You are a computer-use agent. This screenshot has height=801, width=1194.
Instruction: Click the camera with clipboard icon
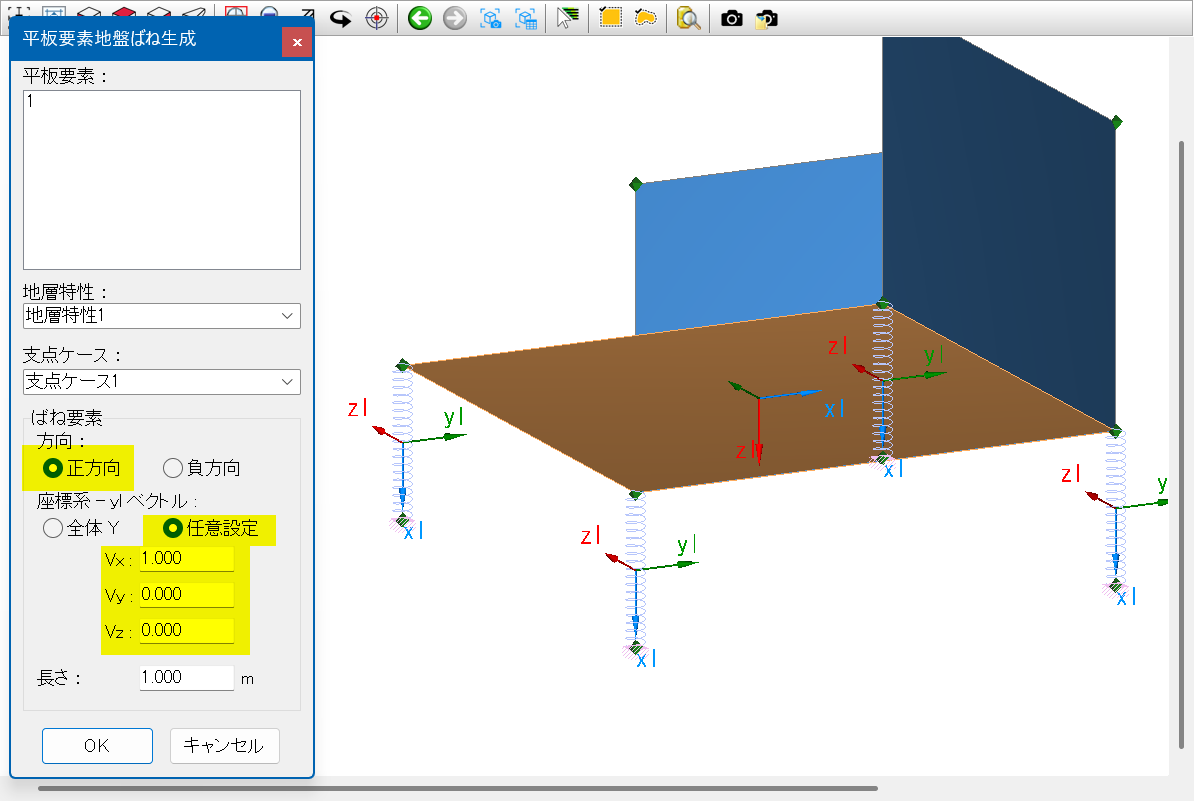coord(766,18)
